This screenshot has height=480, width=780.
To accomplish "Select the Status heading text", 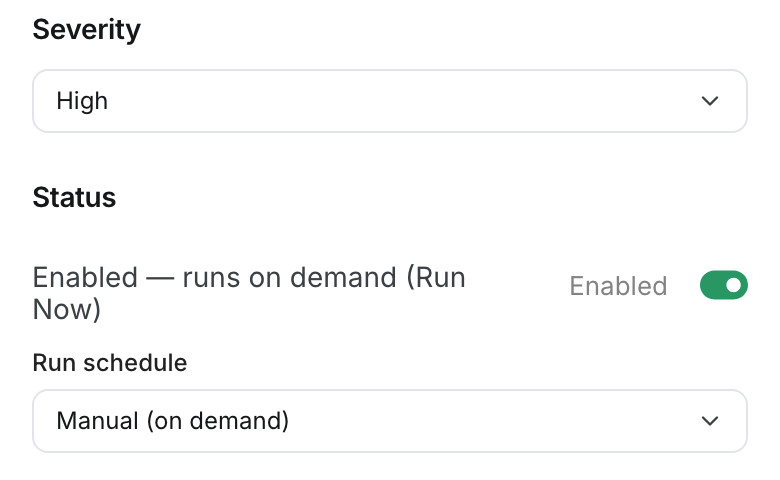I will pyautogui.click(x=74, y=197).
